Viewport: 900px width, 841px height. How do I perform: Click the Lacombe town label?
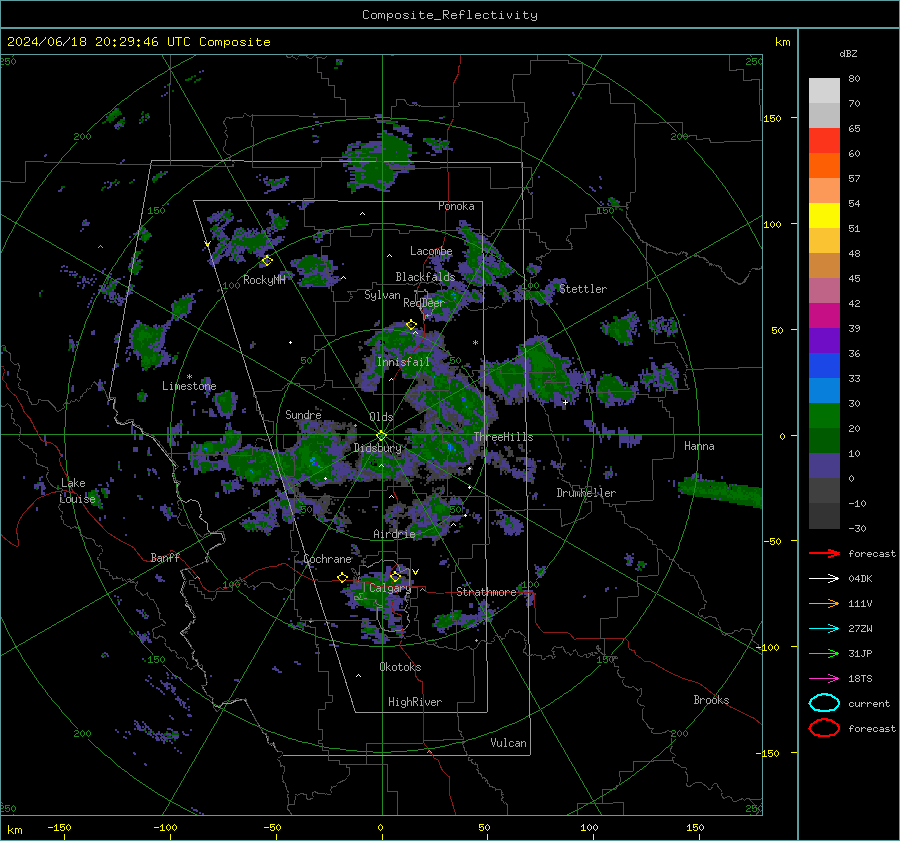point(431,251)
